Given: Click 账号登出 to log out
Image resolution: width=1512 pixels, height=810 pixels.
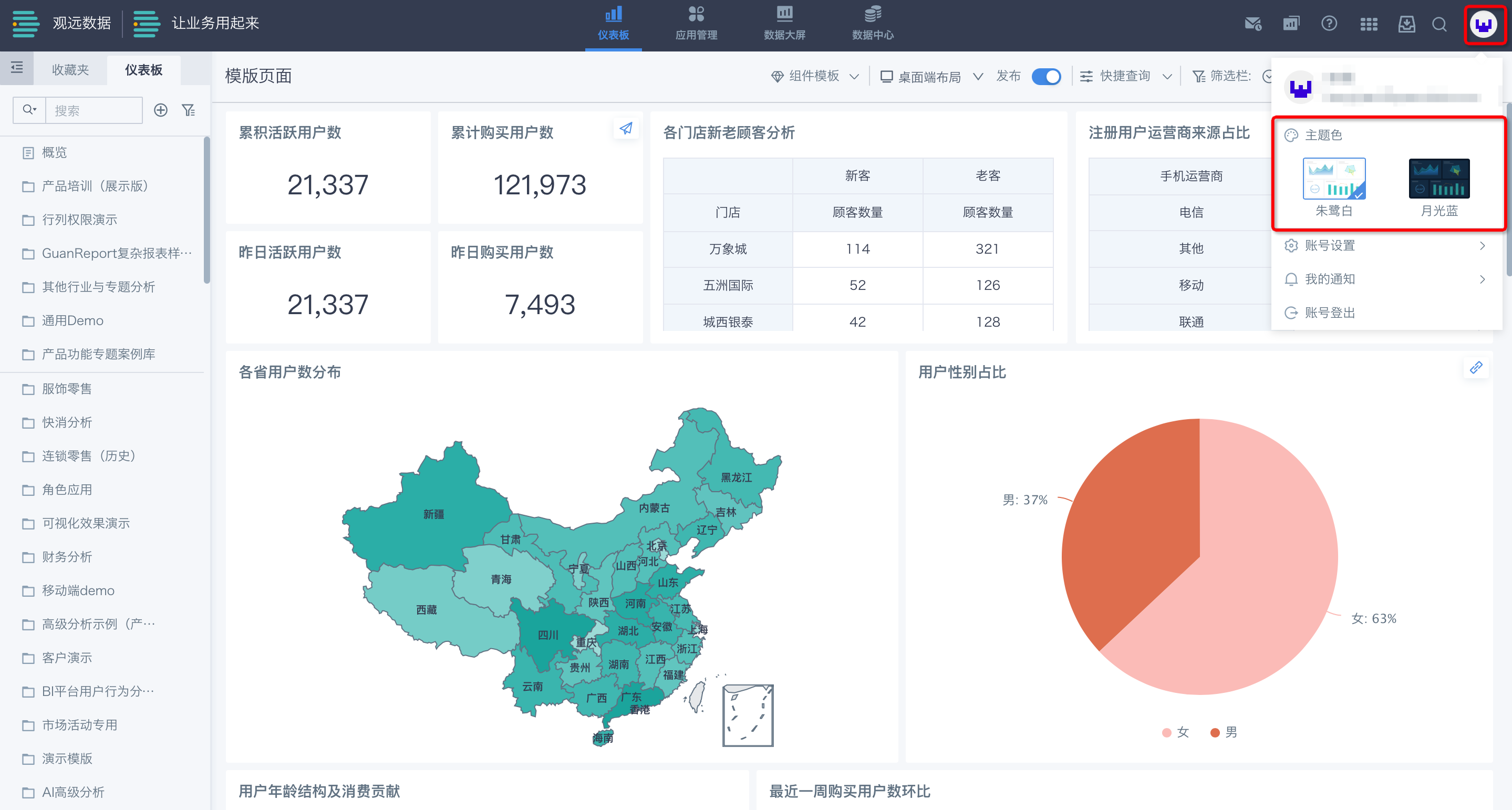Looking at the screenshot, I should point(1330,313).
